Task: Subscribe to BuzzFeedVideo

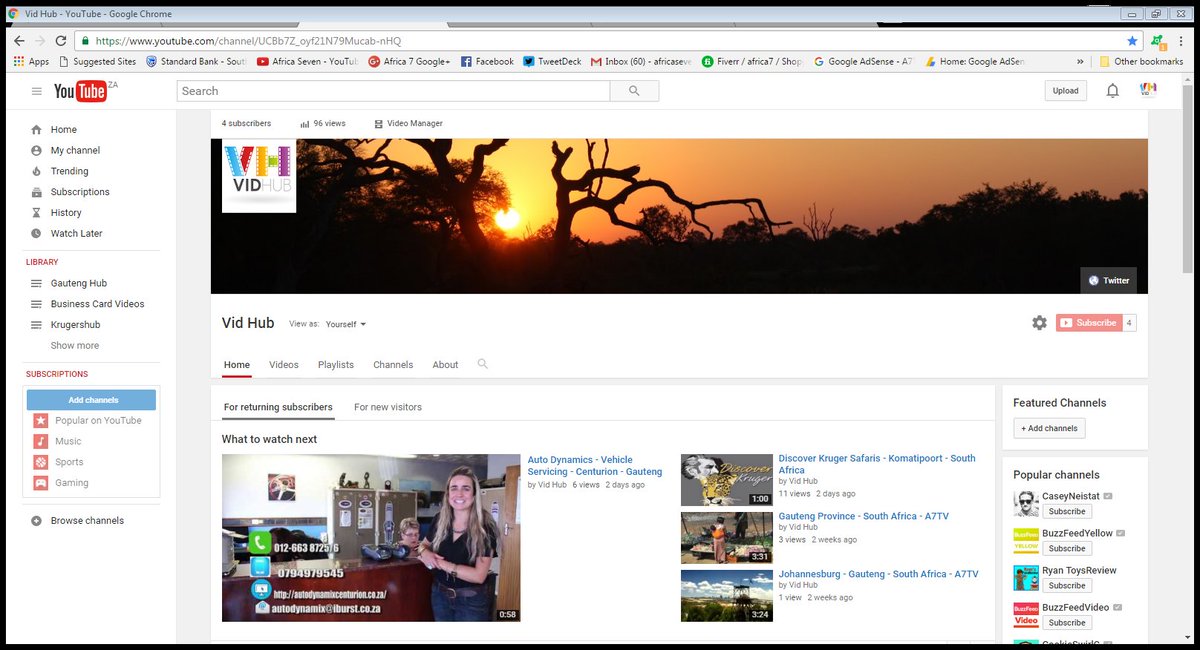Action: 1067,622
